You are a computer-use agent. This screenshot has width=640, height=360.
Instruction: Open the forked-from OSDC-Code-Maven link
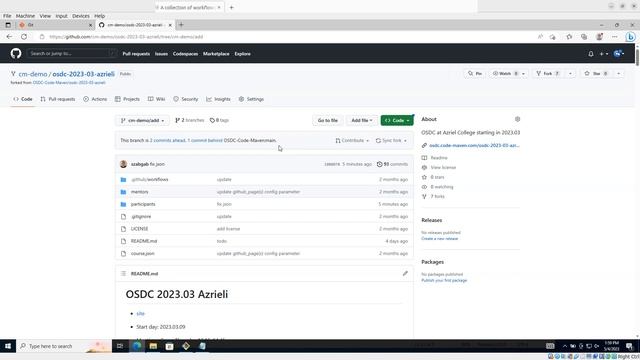[x=69, y=82]
